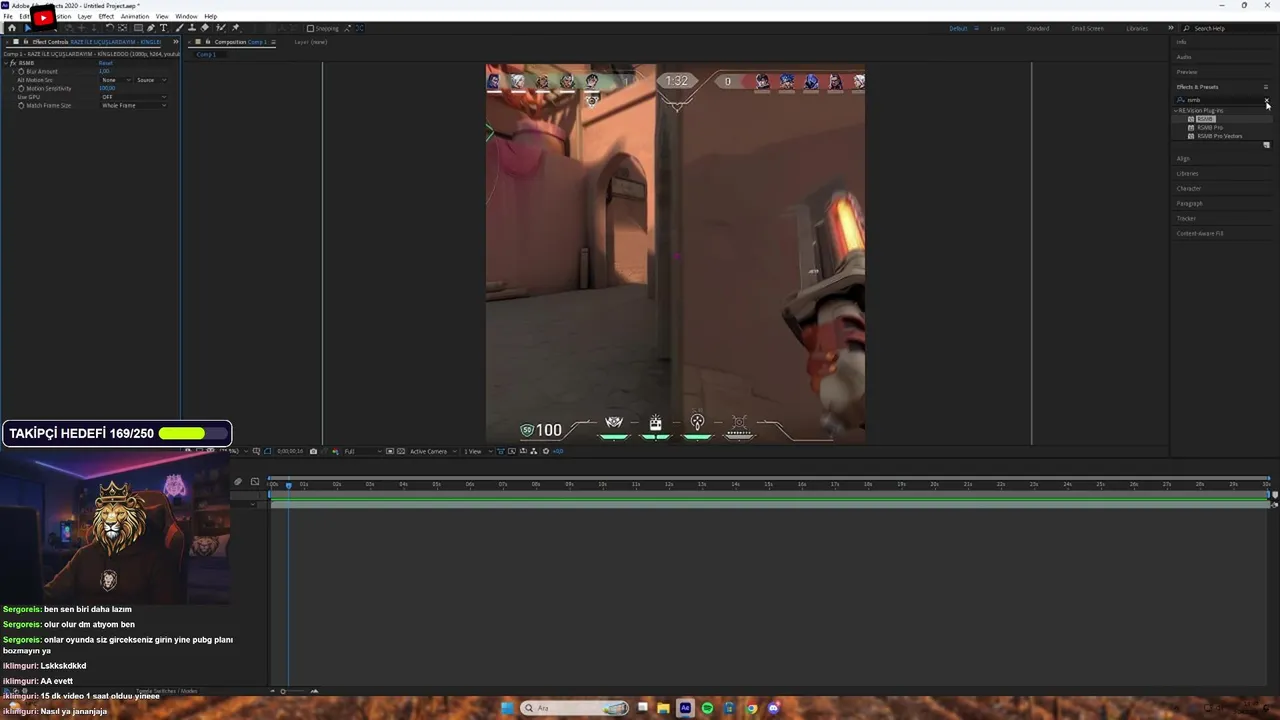
Task: Switch to the Small Screen workspace
Action: (x=1087, y=28)
